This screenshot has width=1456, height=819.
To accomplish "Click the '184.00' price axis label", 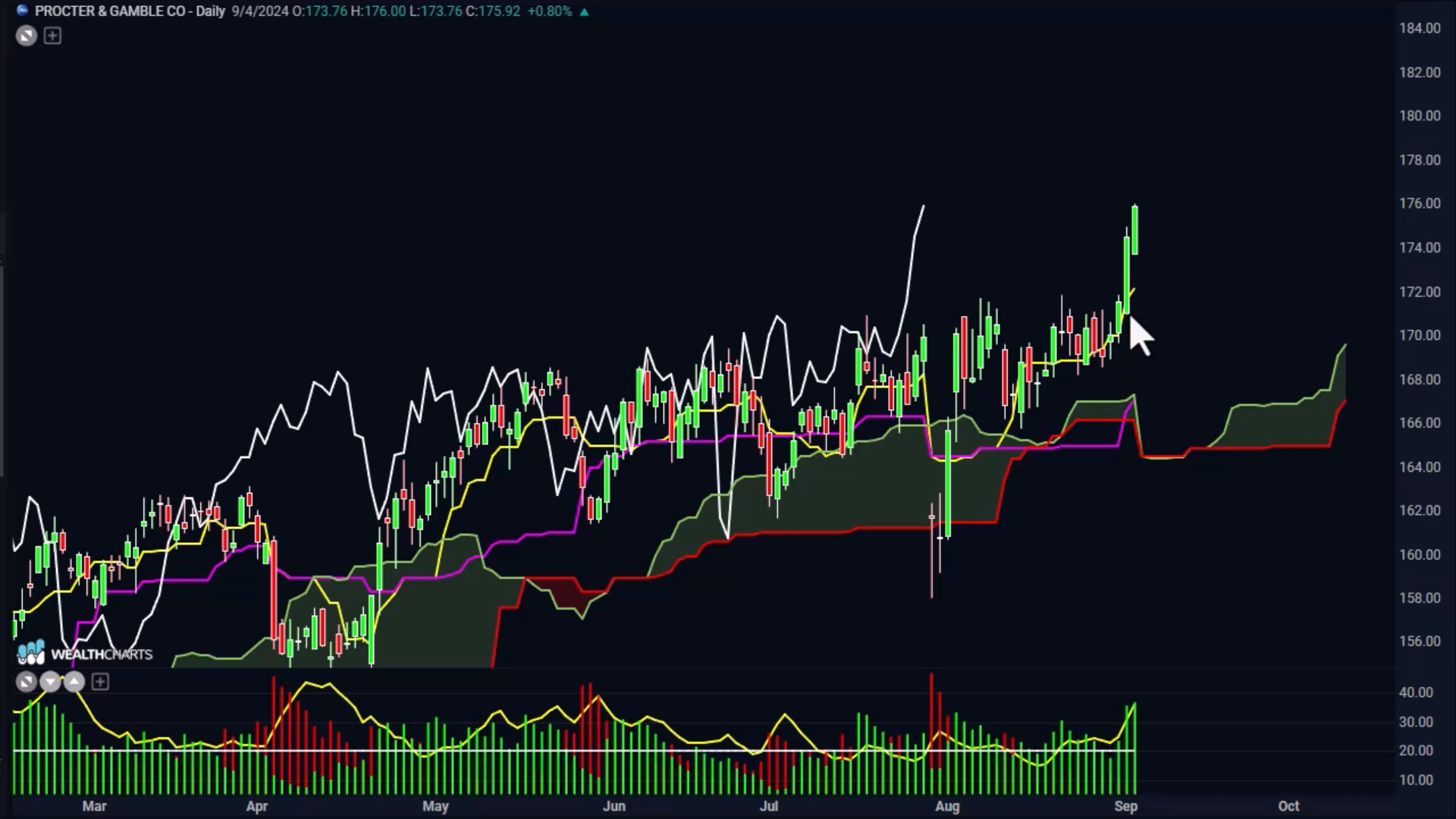I will click(x=1420, y=28).
